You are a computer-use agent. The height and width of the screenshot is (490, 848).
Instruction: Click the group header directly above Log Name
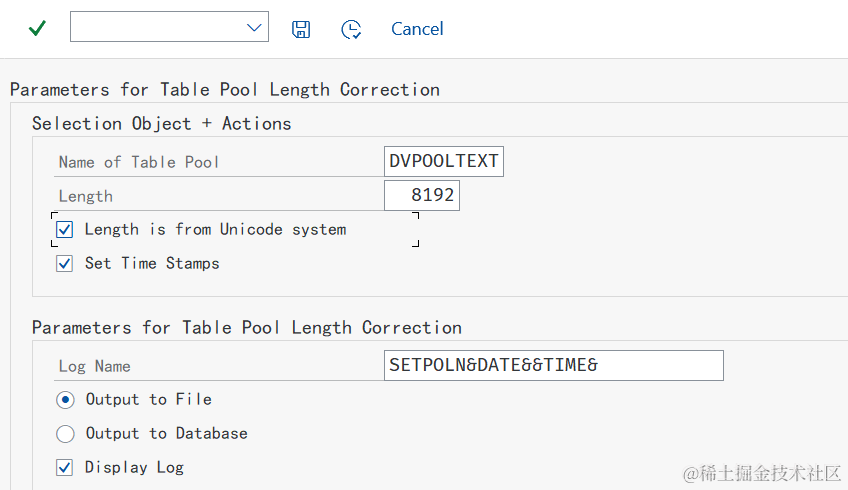[246, 328]
